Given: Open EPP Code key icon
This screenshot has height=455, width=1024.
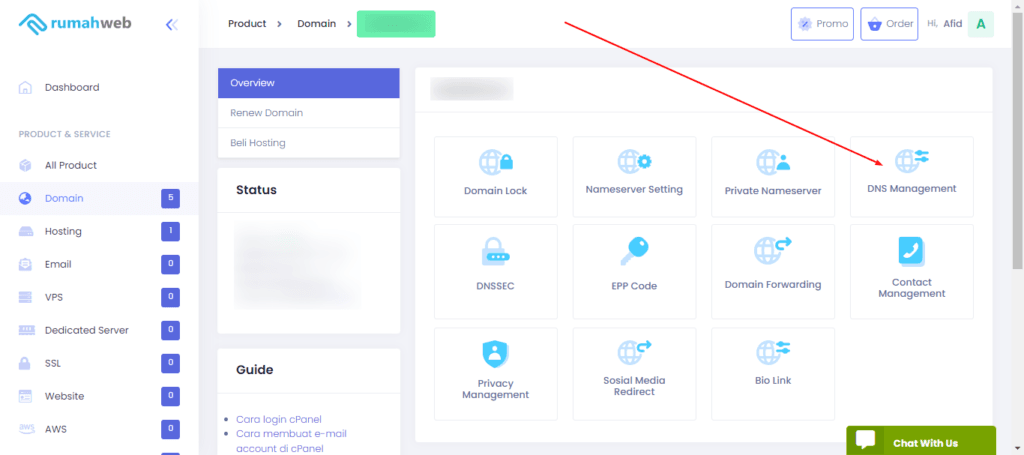Looking at the screenshot, I should (x=634, y=251).
